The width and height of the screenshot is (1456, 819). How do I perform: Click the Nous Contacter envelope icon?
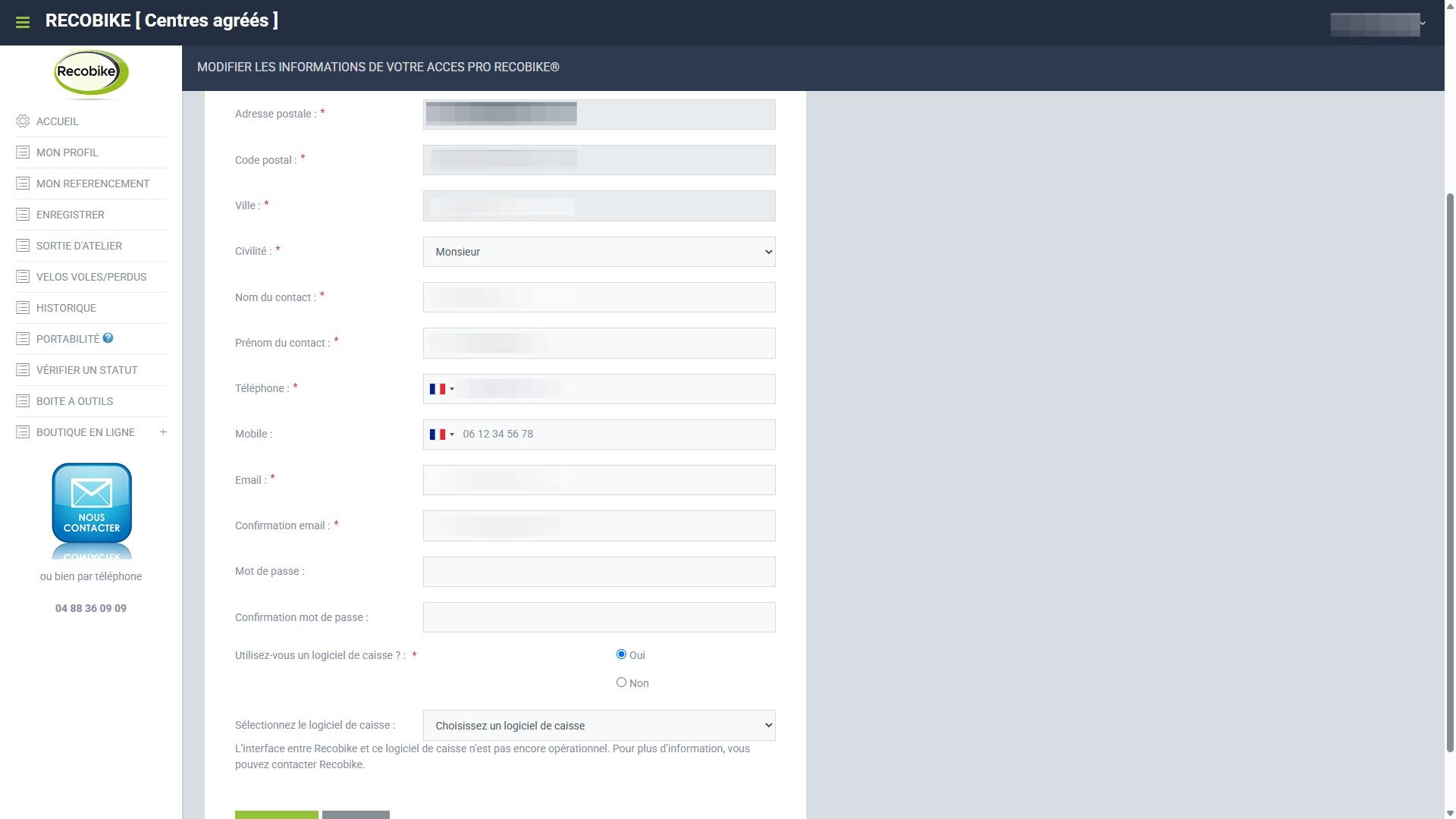click(x=92, y=504)
